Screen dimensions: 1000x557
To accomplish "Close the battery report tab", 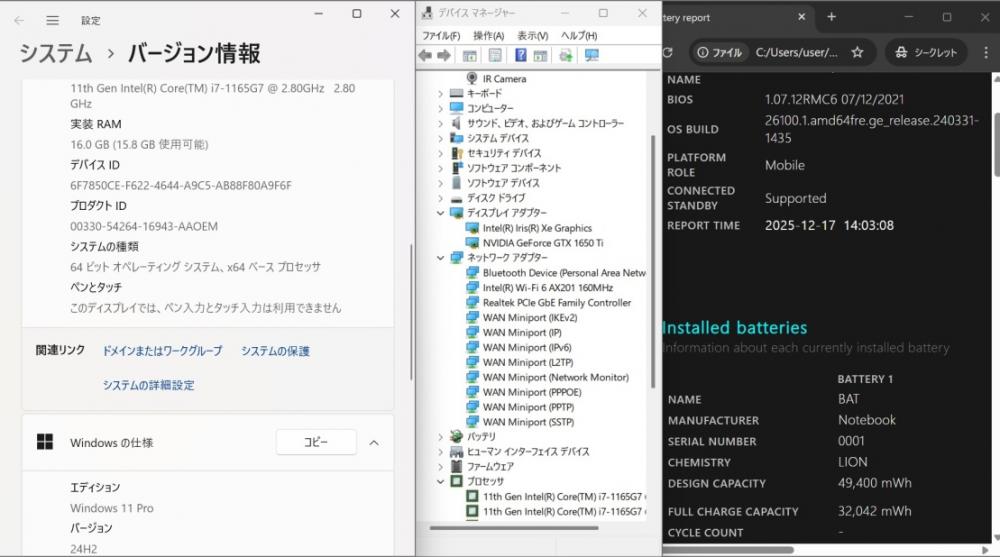I will [802, 17].
